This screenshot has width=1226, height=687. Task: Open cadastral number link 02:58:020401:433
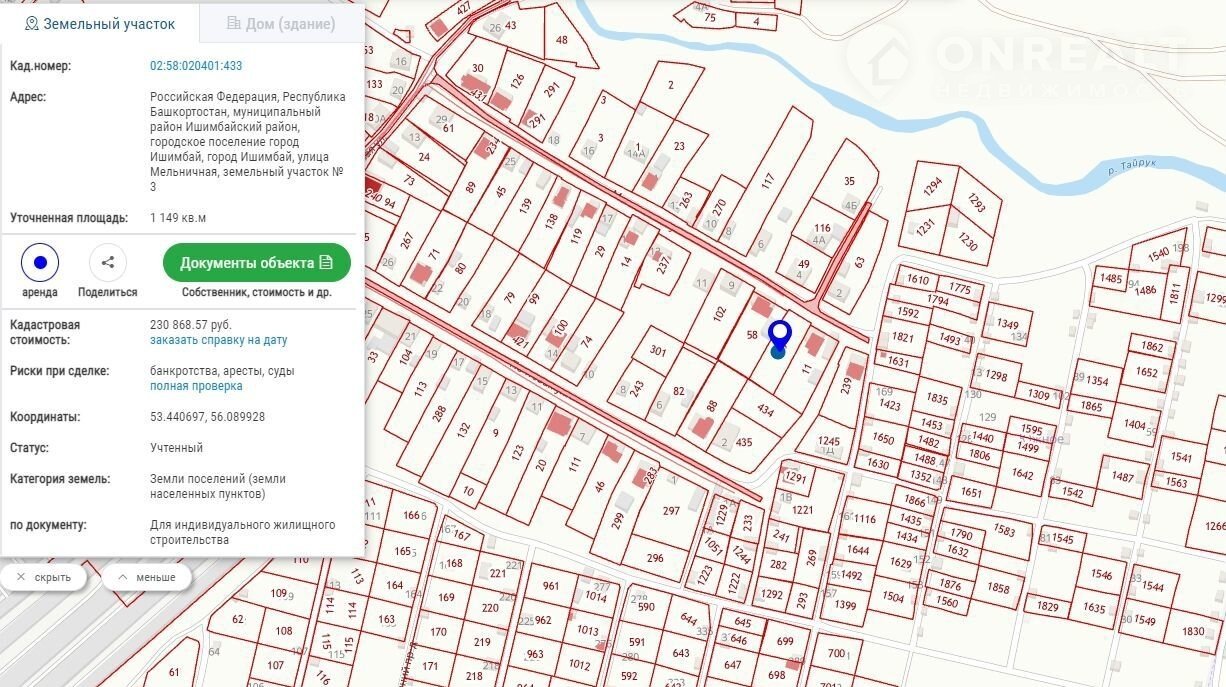196,66
